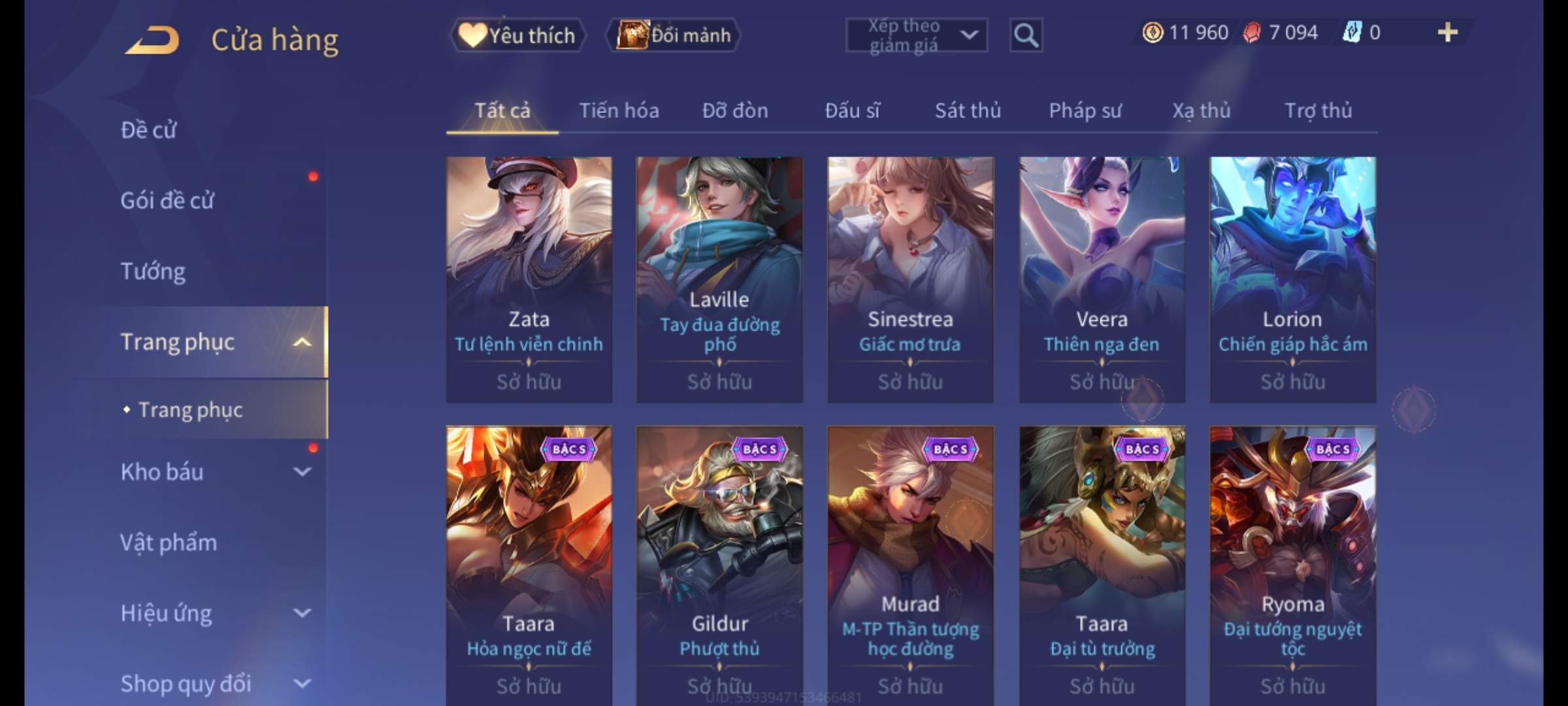
Task: Expand the Shop quy đổi menu
Action: pyautogui.click(x=302, y=683)
